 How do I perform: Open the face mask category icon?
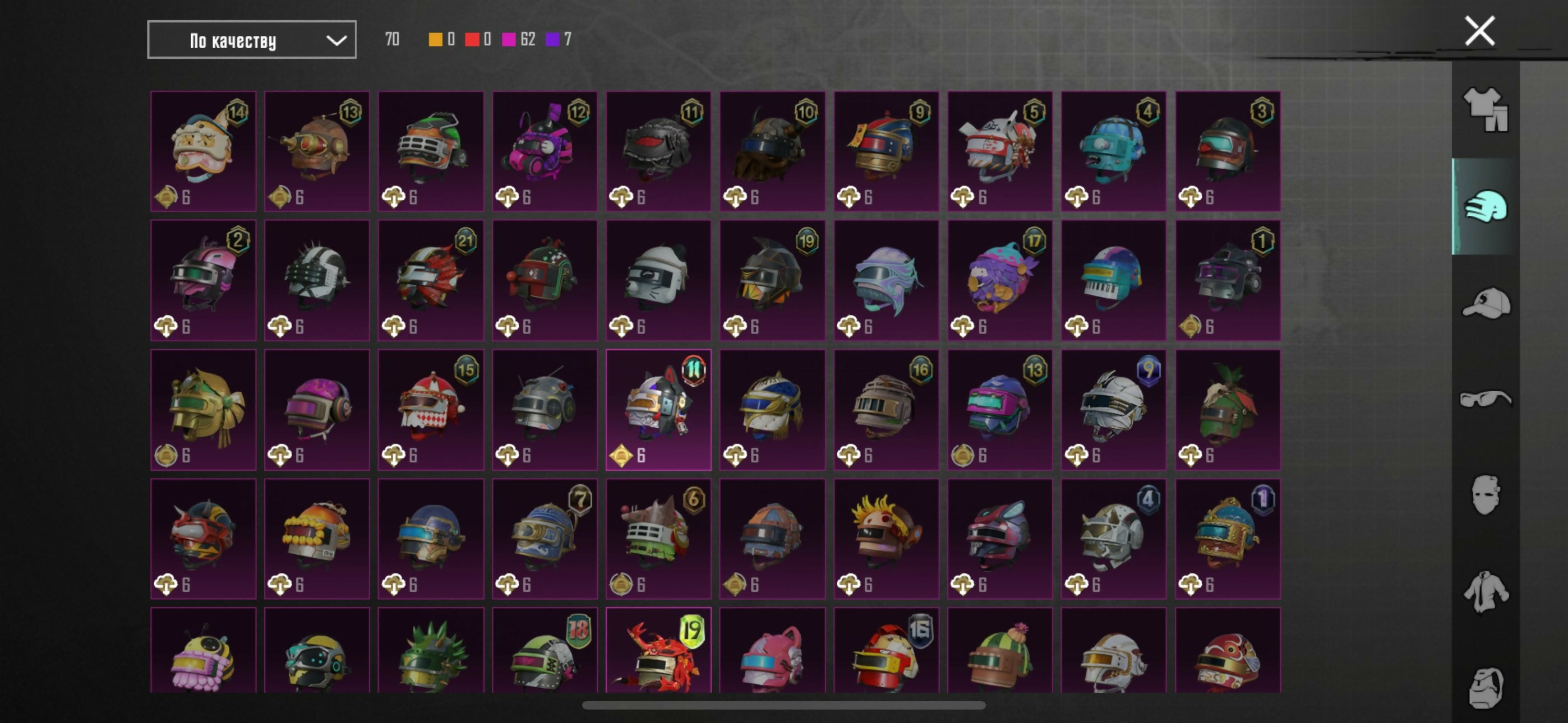point(1485,494)
